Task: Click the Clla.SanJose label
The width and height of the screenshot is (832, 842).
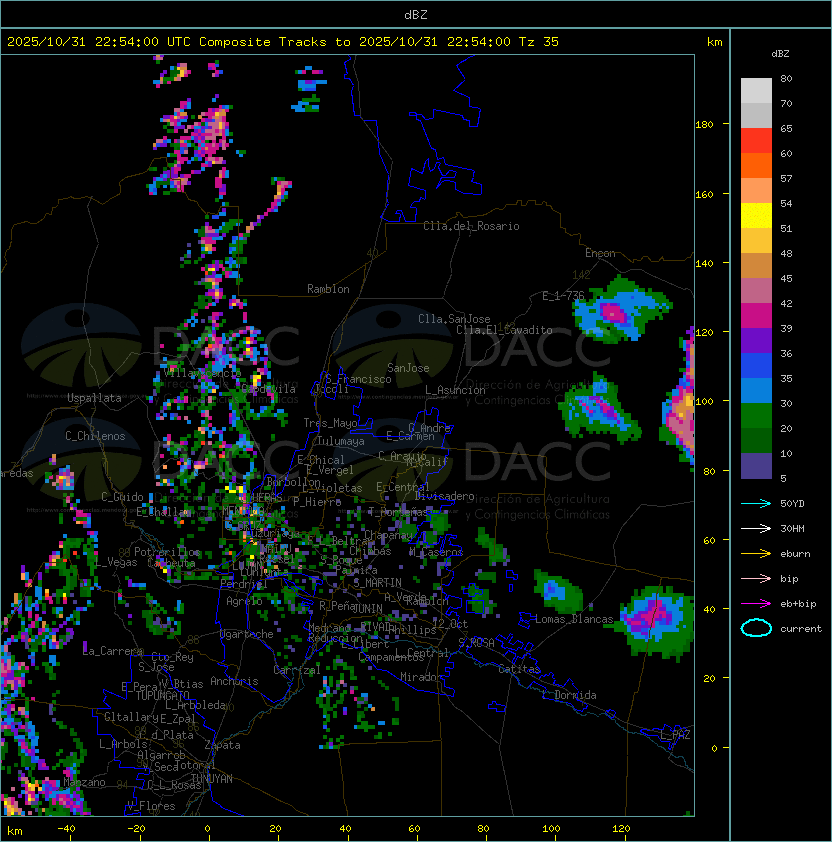Action: pos(454,319)
